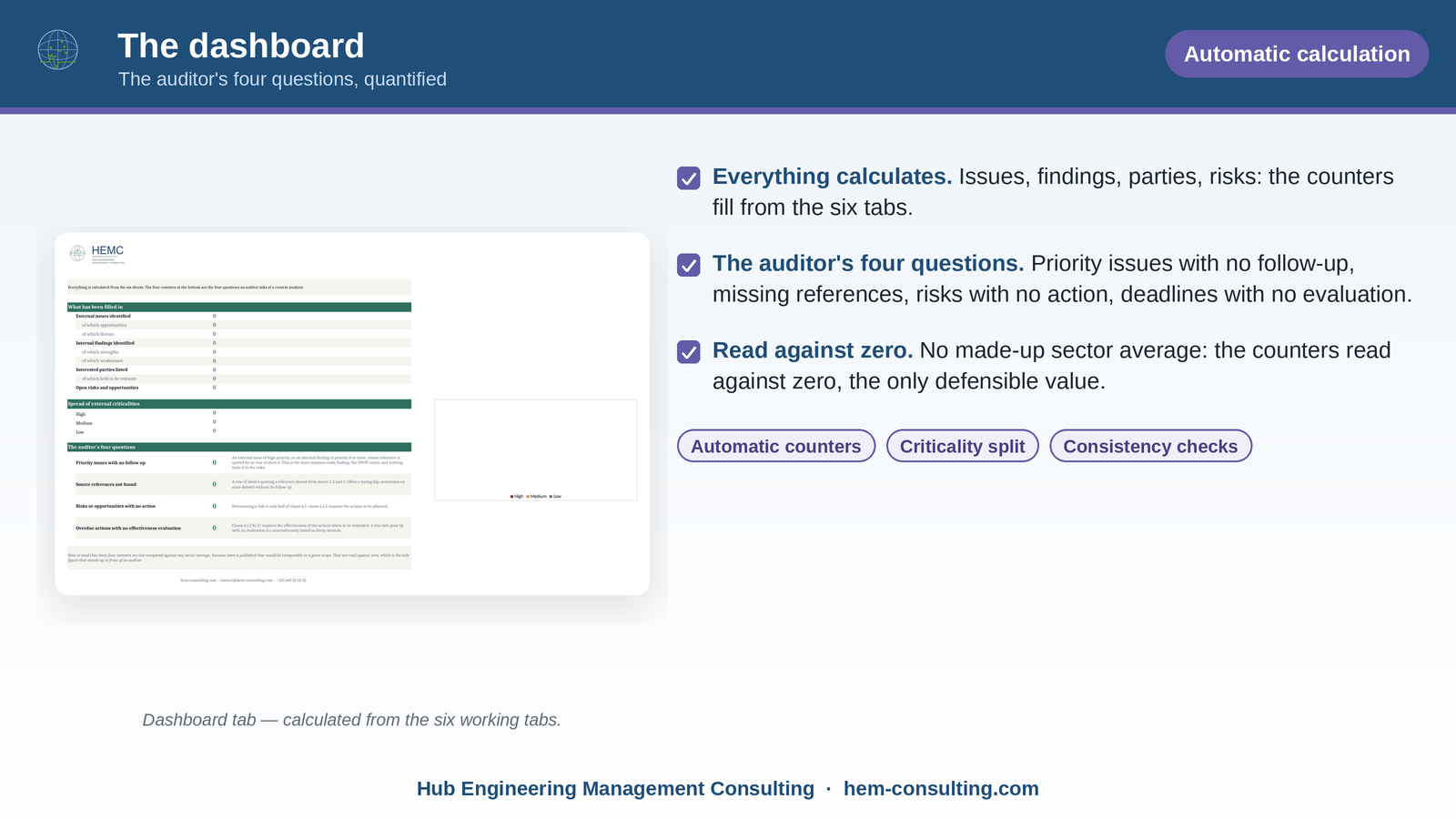Open the dashboard spreadsheet thumbnail
Viewport: 1456px width, 819px height.
pyautogui.click(x=352, y=414)
